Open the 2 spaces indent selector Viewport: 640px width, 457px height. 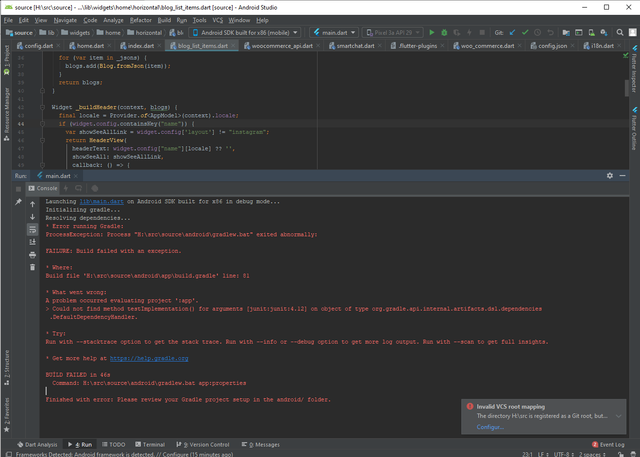point(592,454)
